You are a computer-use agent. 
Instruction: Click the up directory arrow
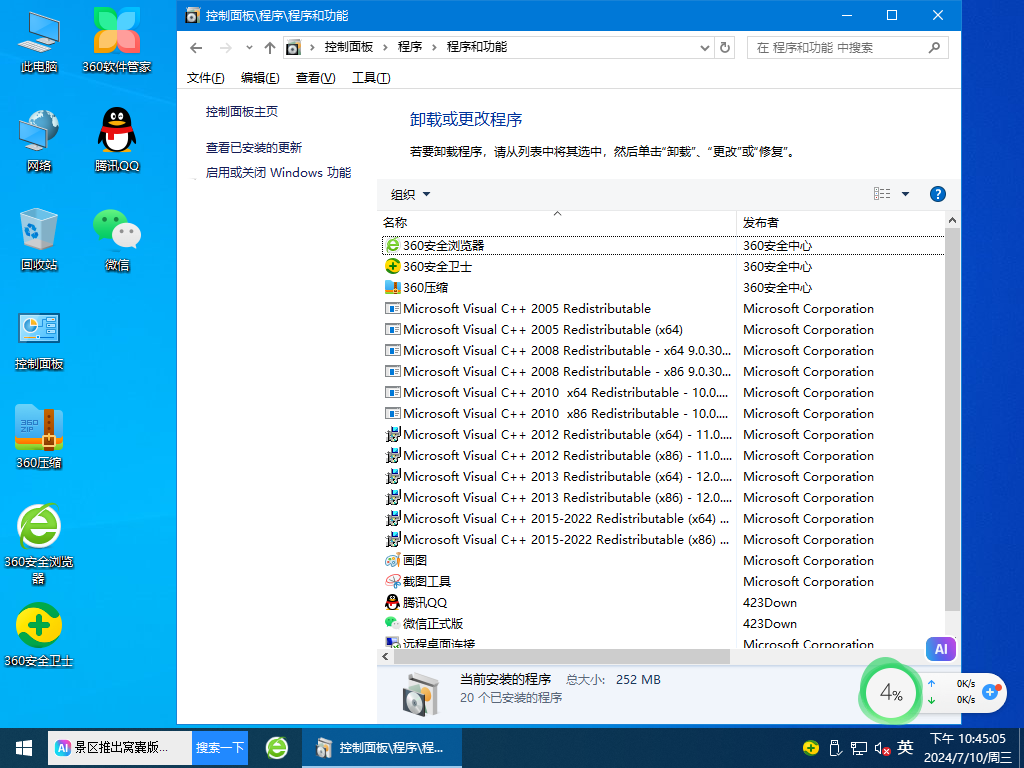tap(269, 47)
